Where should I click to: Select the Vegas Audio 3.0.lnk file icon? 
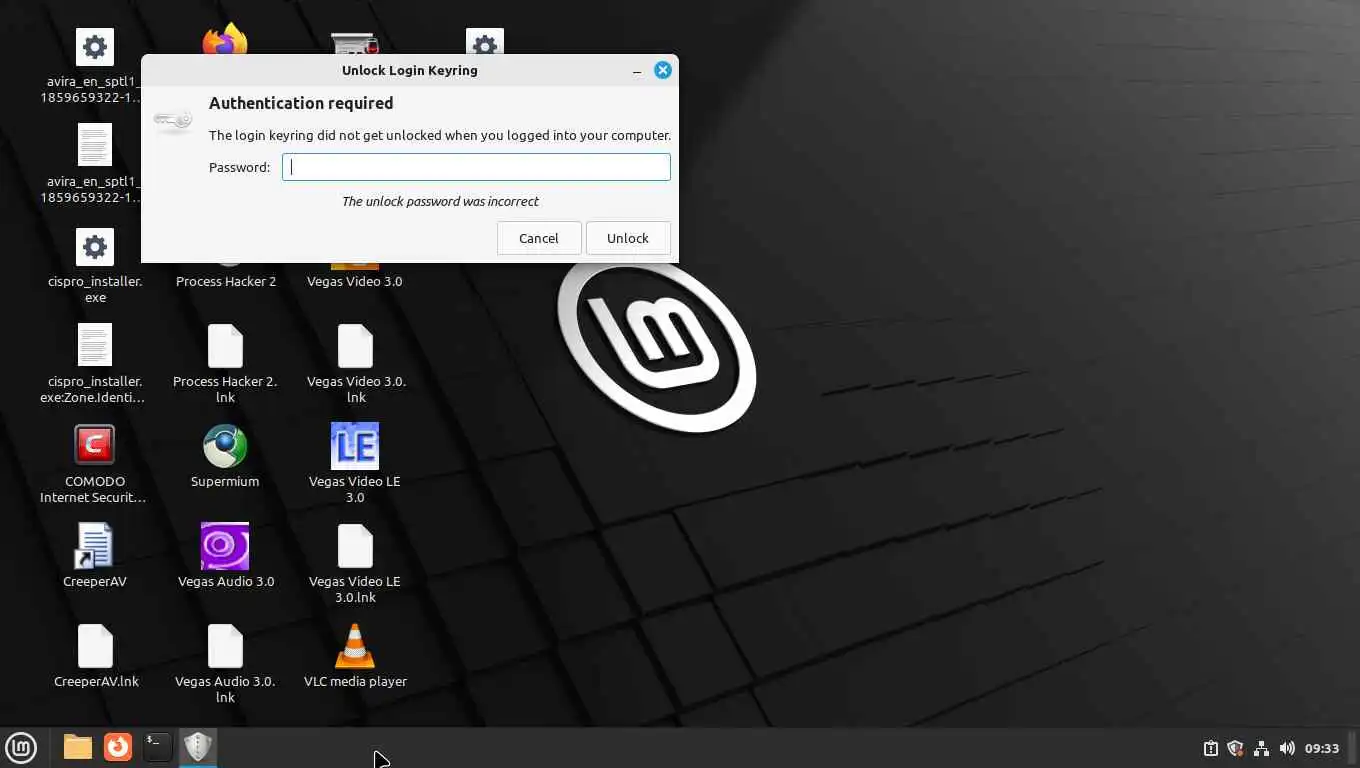[x=225, y=646]
